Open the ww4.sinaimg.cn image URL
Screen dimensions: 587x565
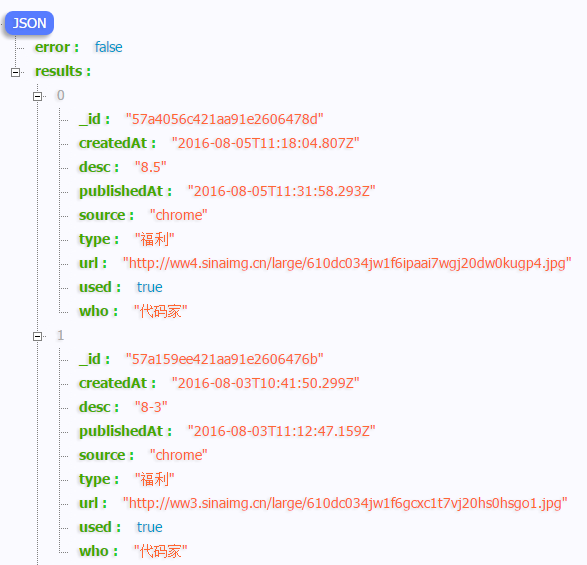point(347,263)
